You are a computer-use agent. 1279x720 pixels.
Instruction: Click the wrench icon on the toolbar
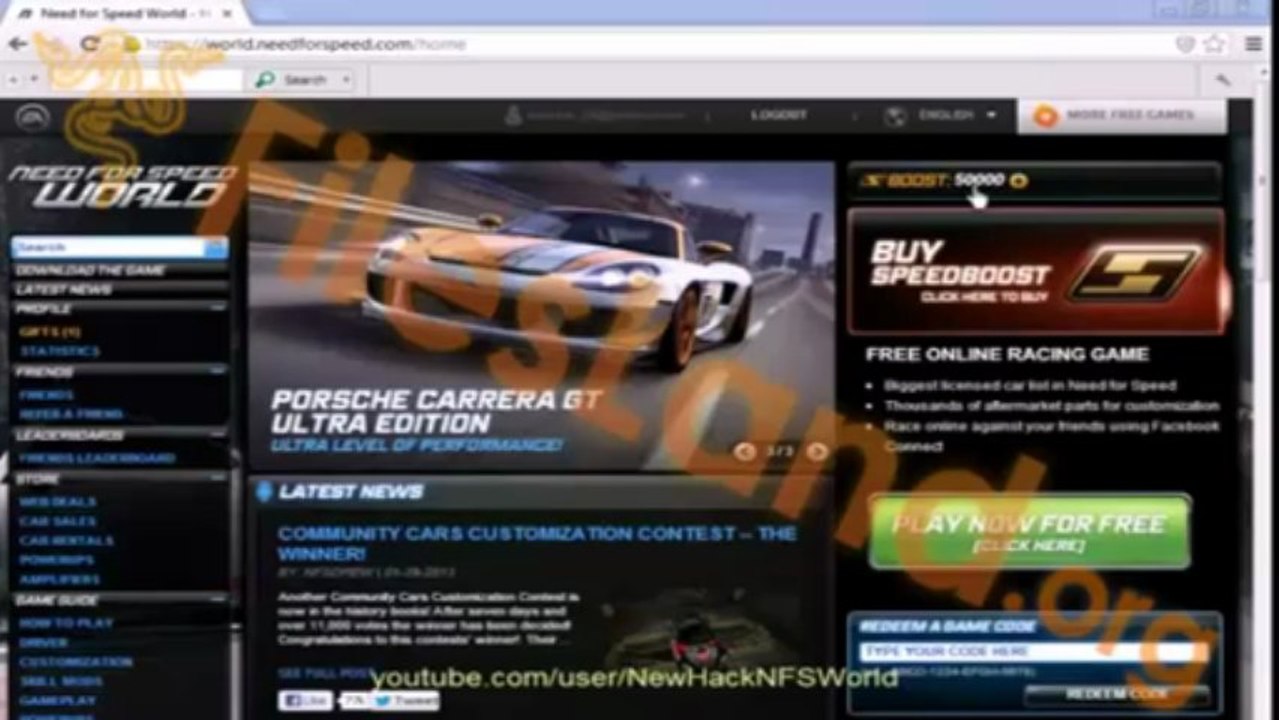coord(1222,80)
